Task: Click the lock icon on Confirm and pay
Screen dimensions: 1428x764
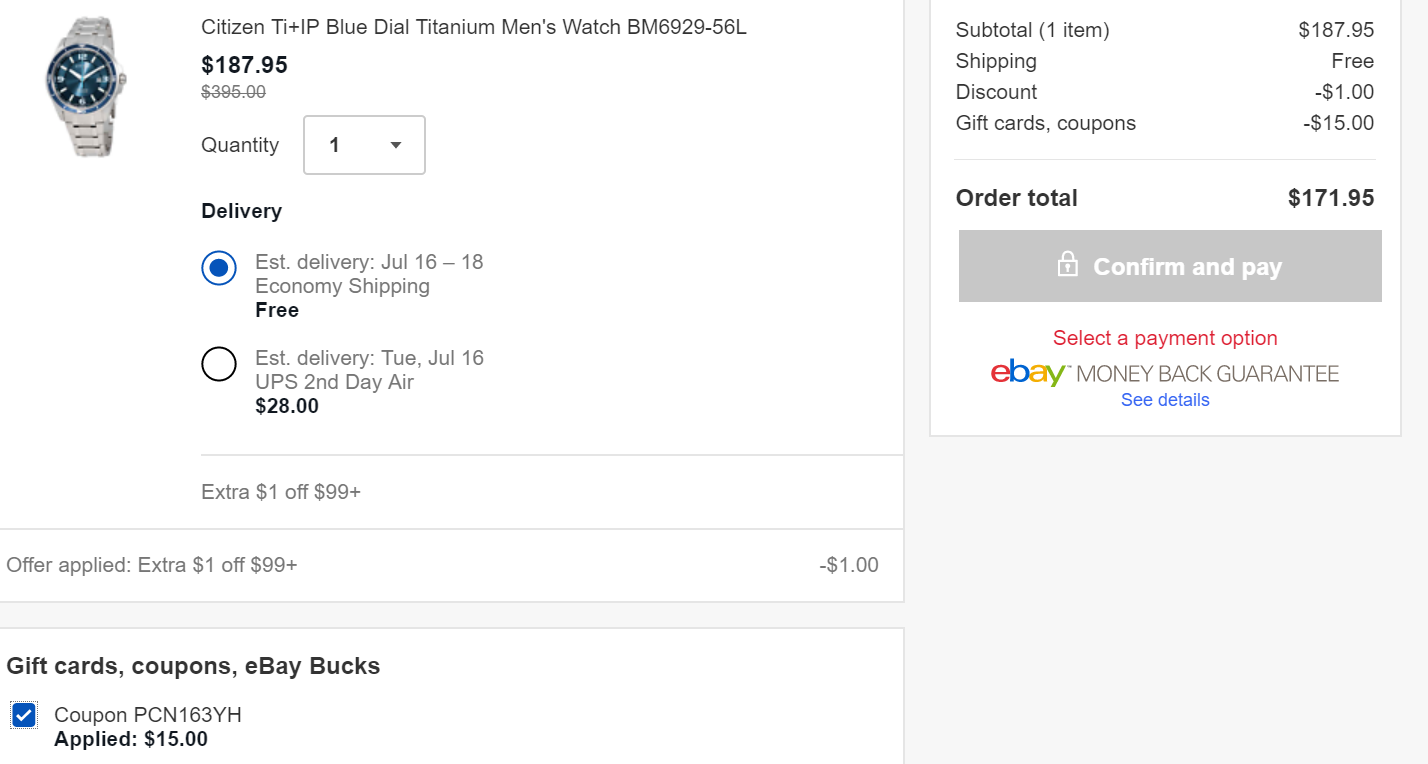Action: [1068, 265]
